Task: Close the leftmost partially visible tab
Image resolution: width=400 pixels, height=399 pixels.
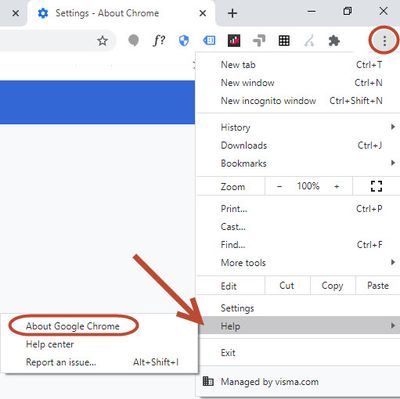Action: (x=15, y=13)
